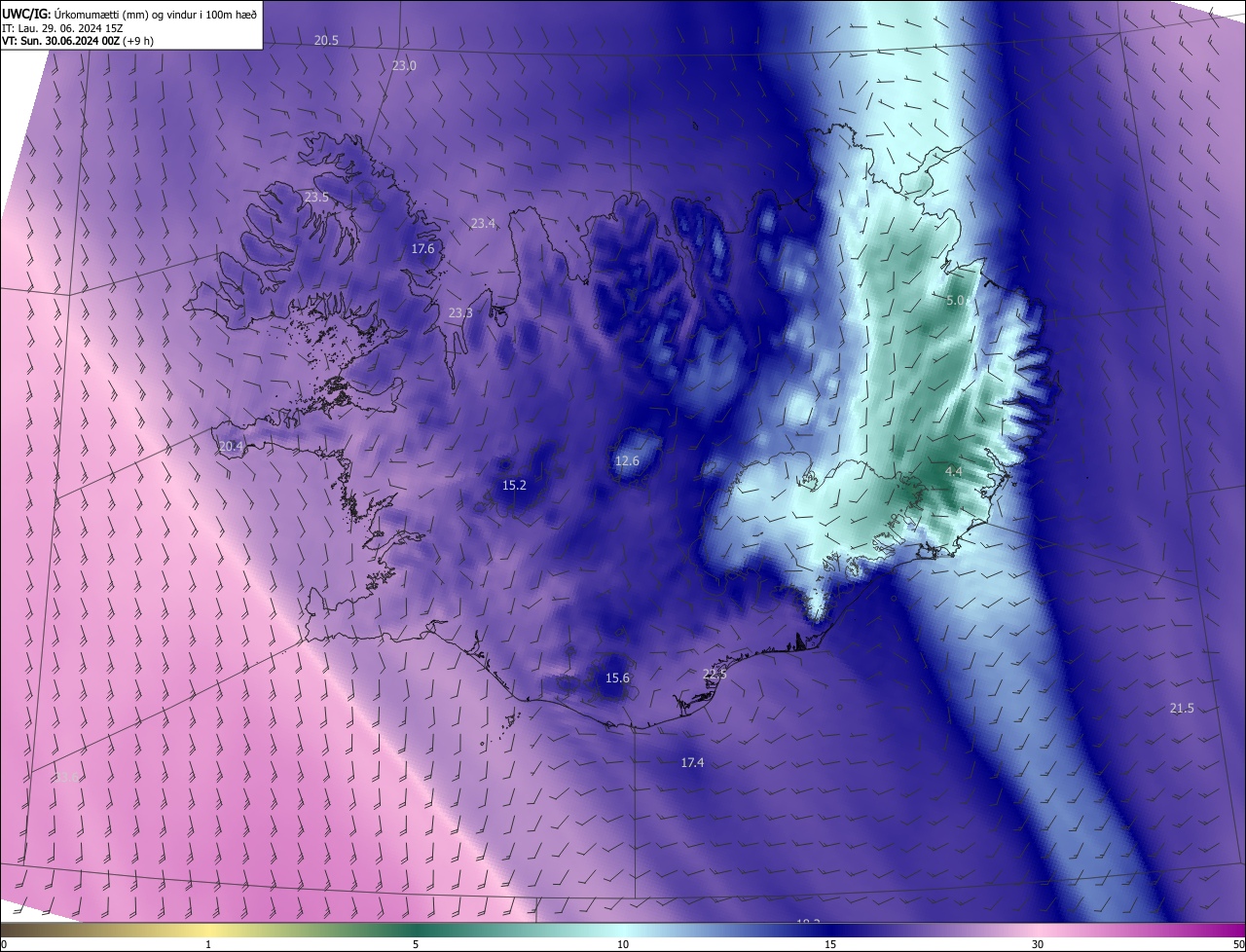The image size is (1246, 952).
Task: Click the colour scale tick label 15
Action: pyautogui.click(x=830, y=944)
